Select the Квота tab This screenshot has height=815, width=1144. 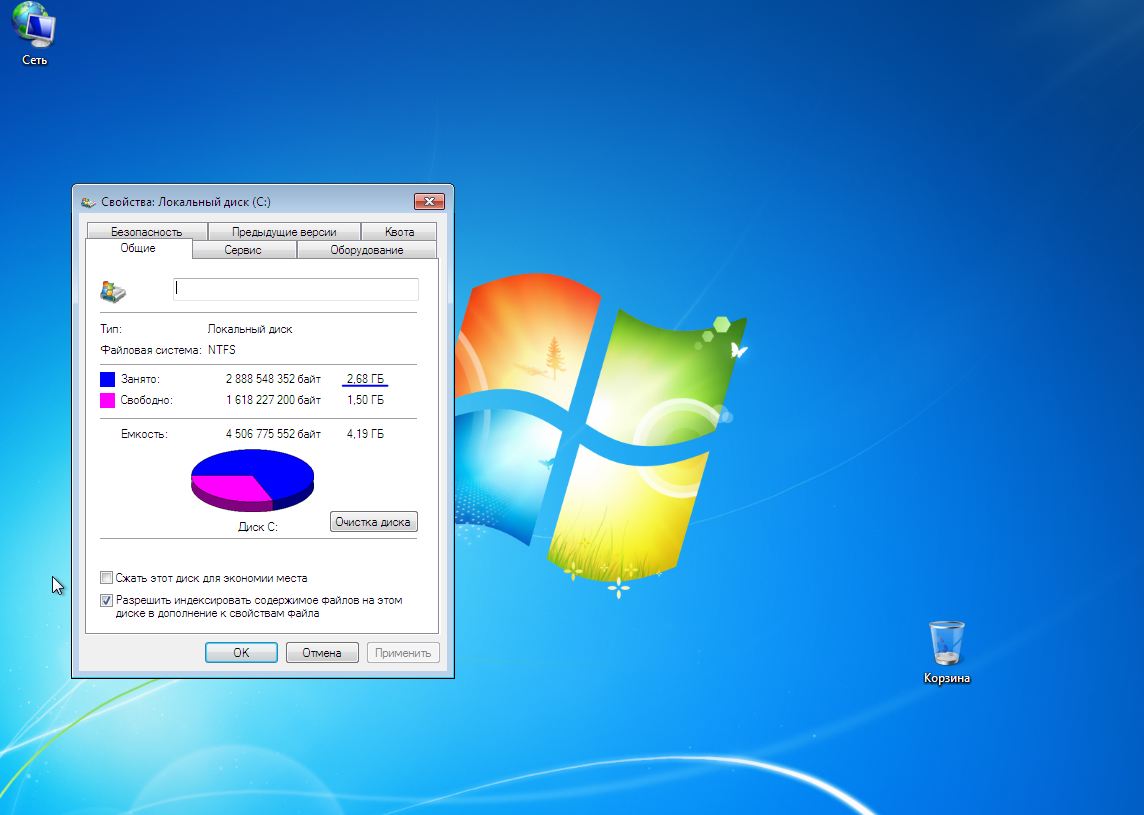pyautogui.click(x=399, y=231)
